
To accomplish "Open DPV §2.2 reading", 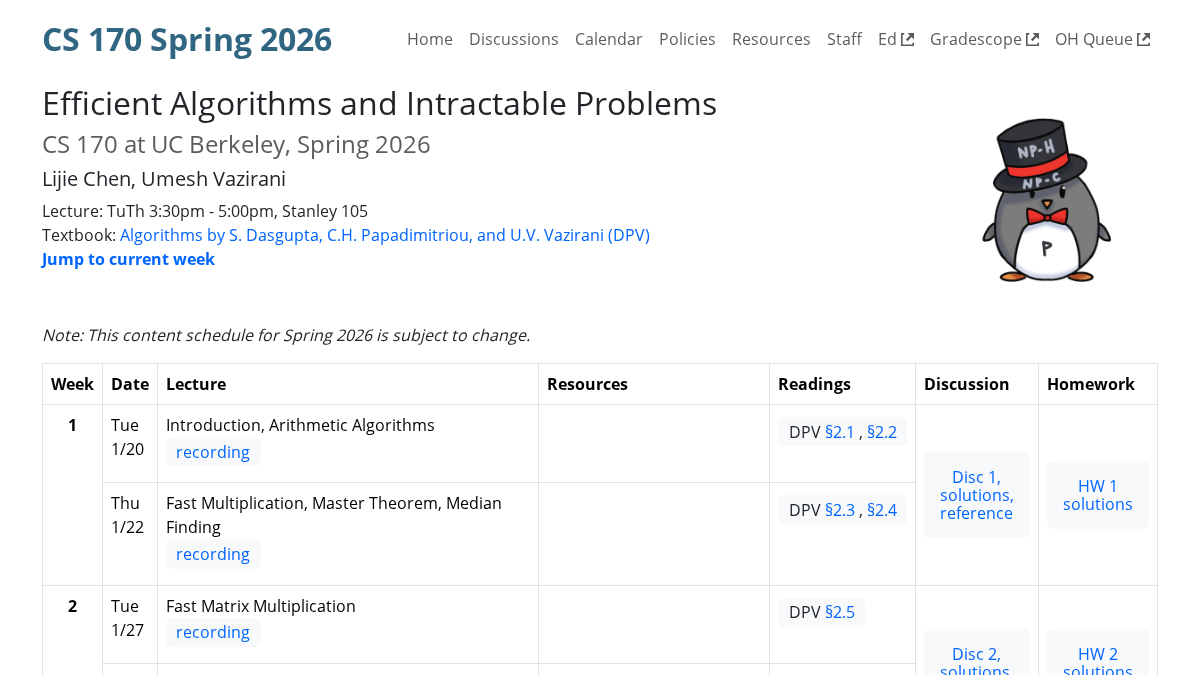I will click(x=882, y=432).
